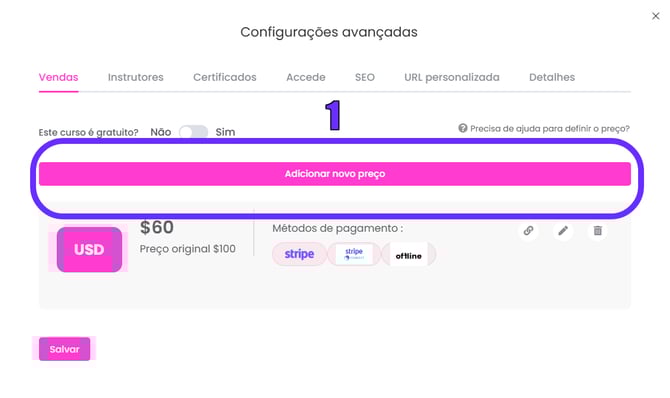Click the USD currency badge
The height and width of the screenshot is (398, 670).
(x=89, y=250)
